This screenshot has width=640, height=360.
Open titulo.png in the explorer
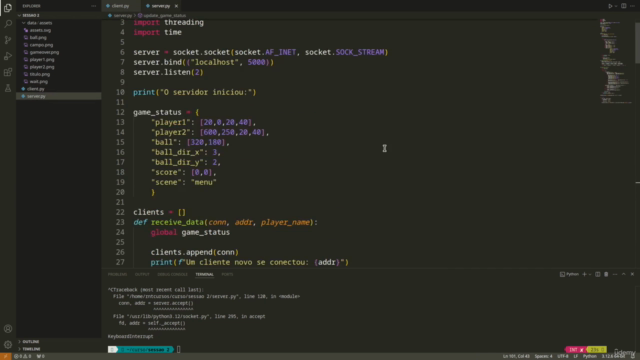click(x=40, y=74)
